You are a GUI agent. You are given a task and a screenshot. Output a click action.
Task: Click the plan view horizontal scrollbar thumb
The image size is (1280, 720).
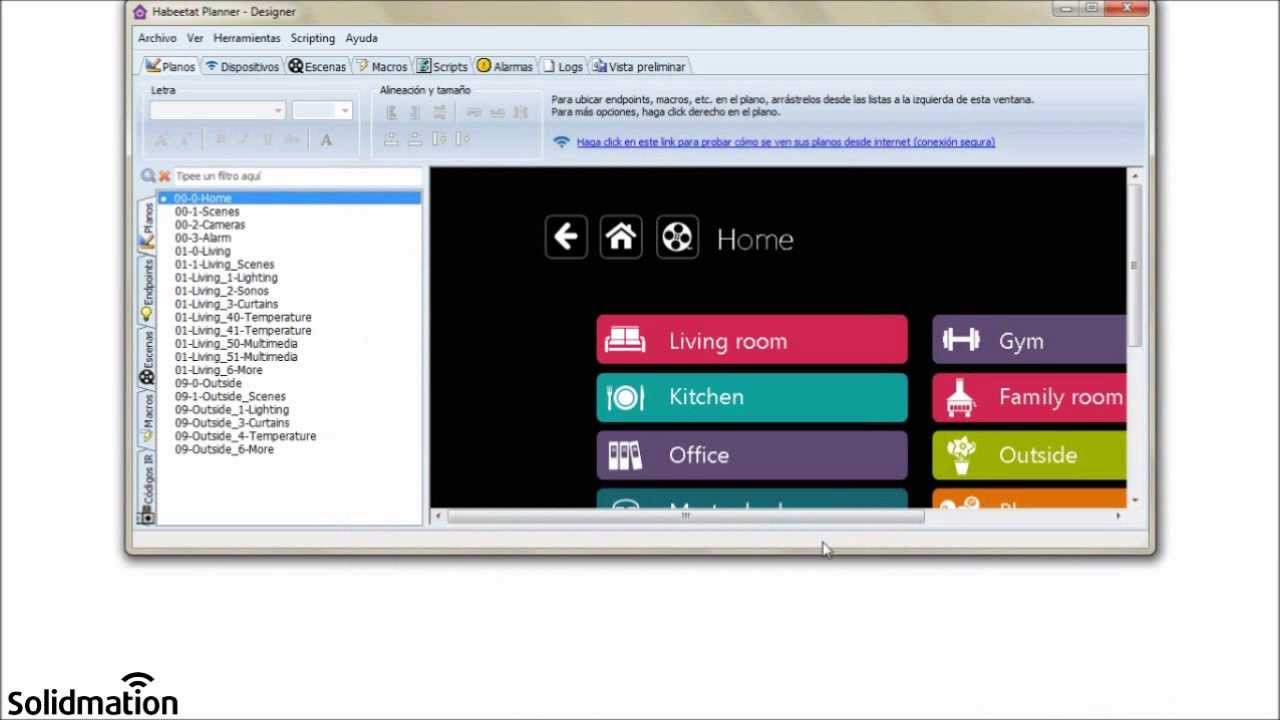685,516
